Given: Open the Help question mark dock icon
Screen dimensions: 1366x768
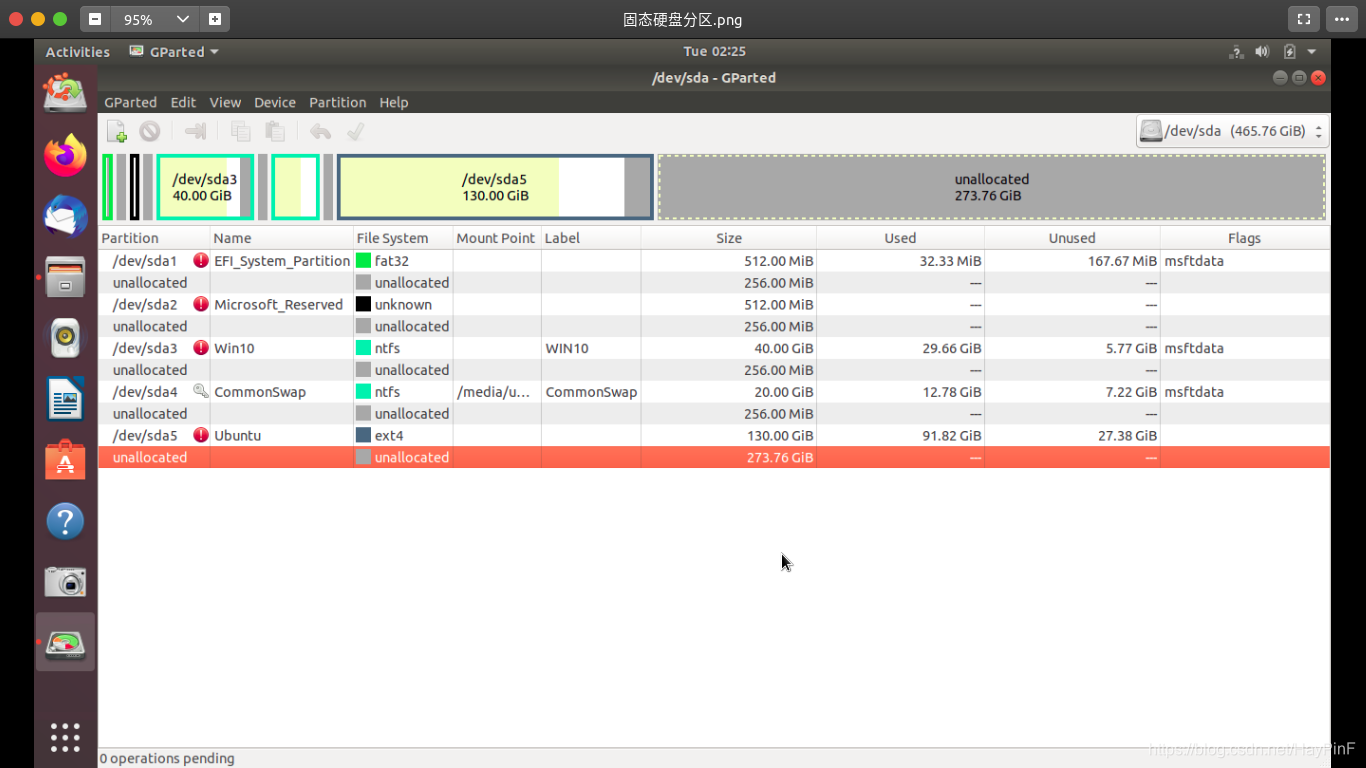Looking at the screenshot, I should coord(65,521).
